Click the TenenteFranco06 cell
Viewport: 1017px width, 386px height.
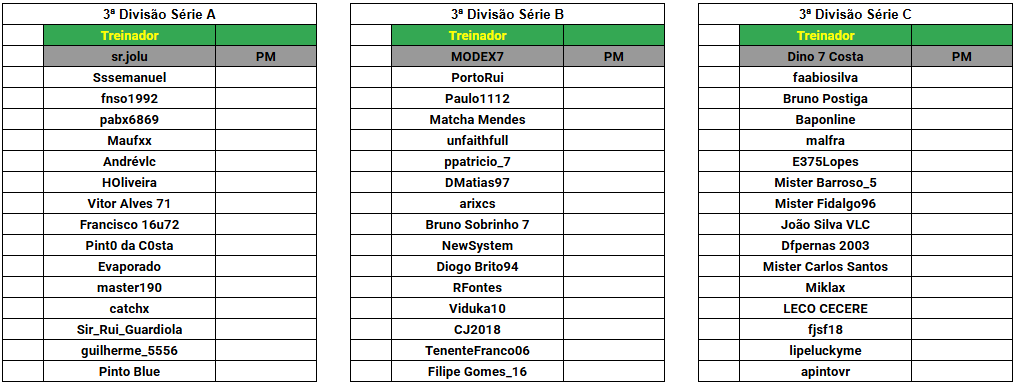click(477, 350)
